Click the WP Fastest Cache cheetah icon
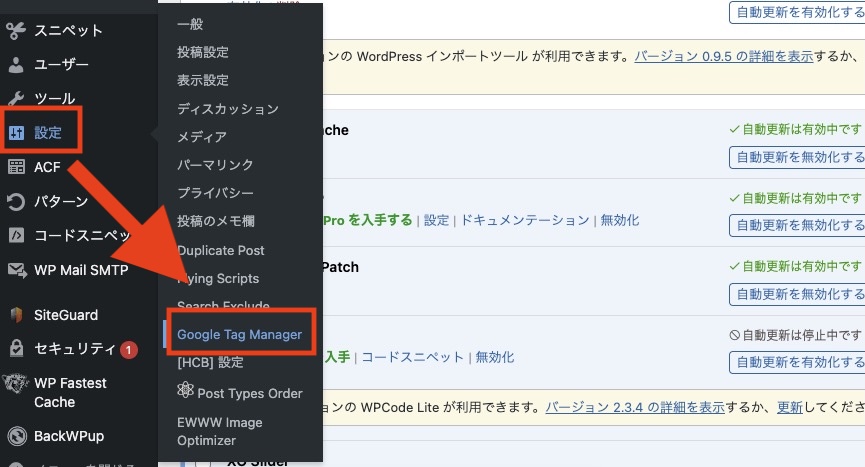 (16, 386)
